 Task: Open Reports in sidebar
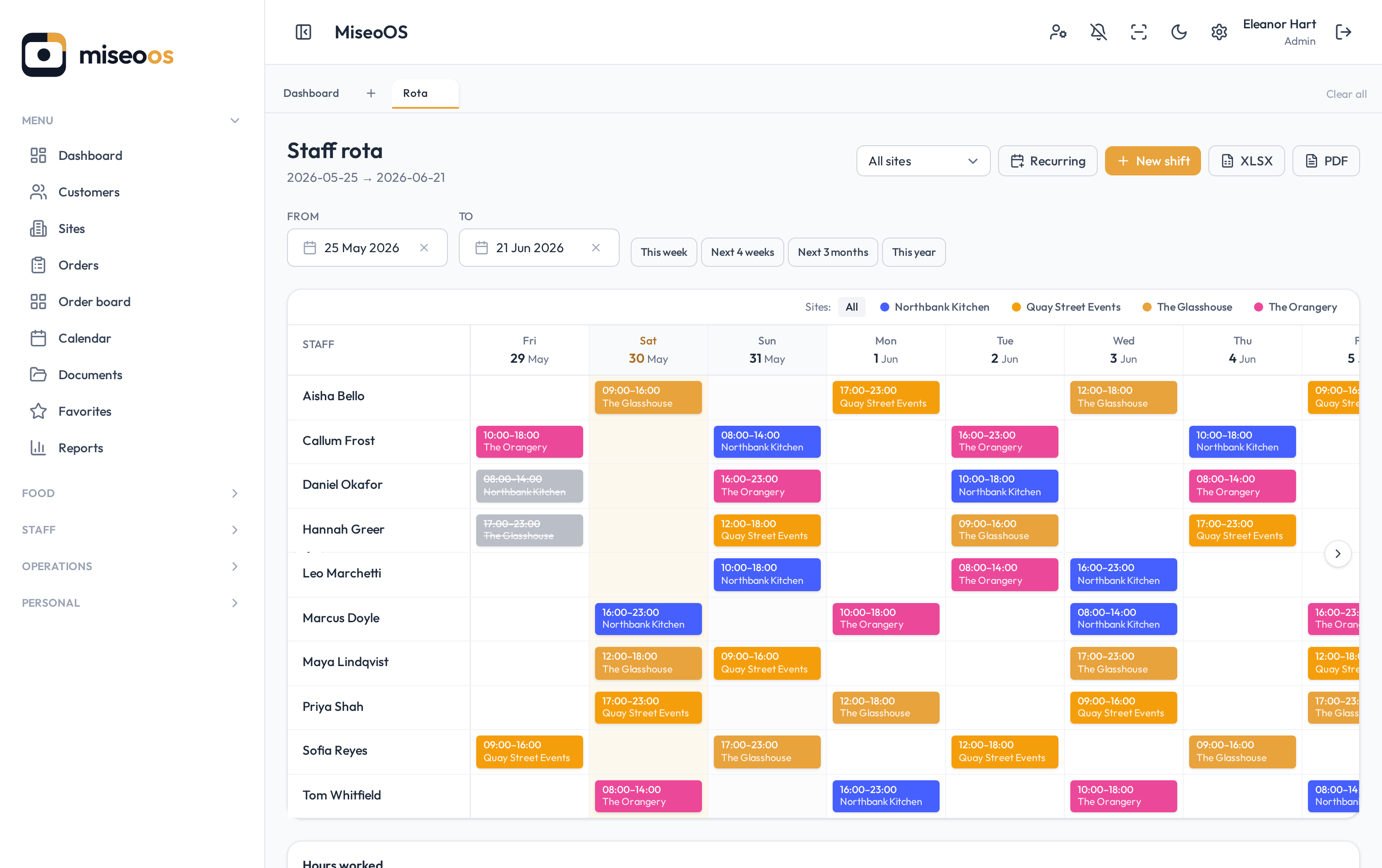pyautogui.click(x=132, y=448)
